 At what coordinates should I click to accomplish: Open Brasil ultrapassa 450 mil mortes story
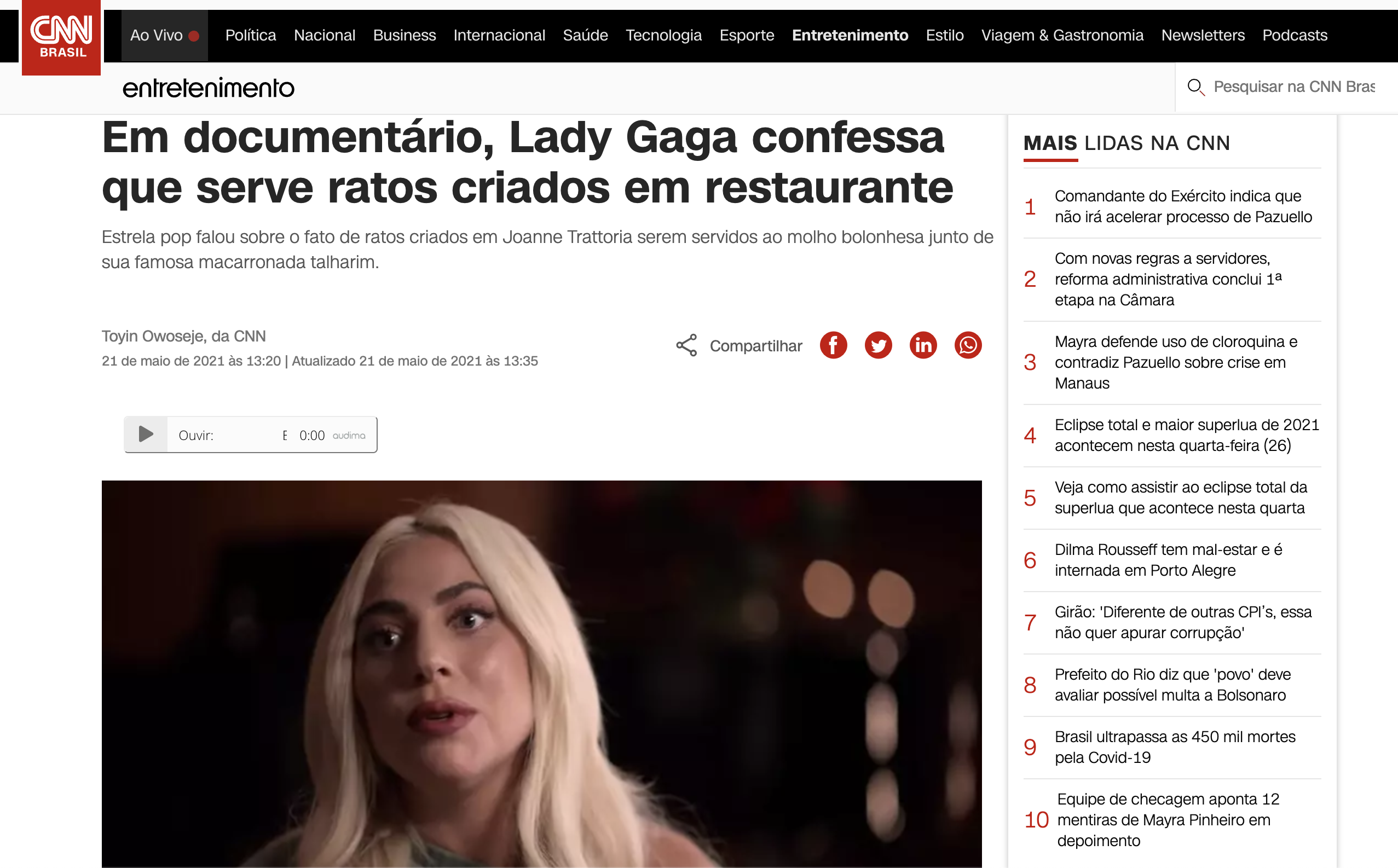coord(1175,748)
